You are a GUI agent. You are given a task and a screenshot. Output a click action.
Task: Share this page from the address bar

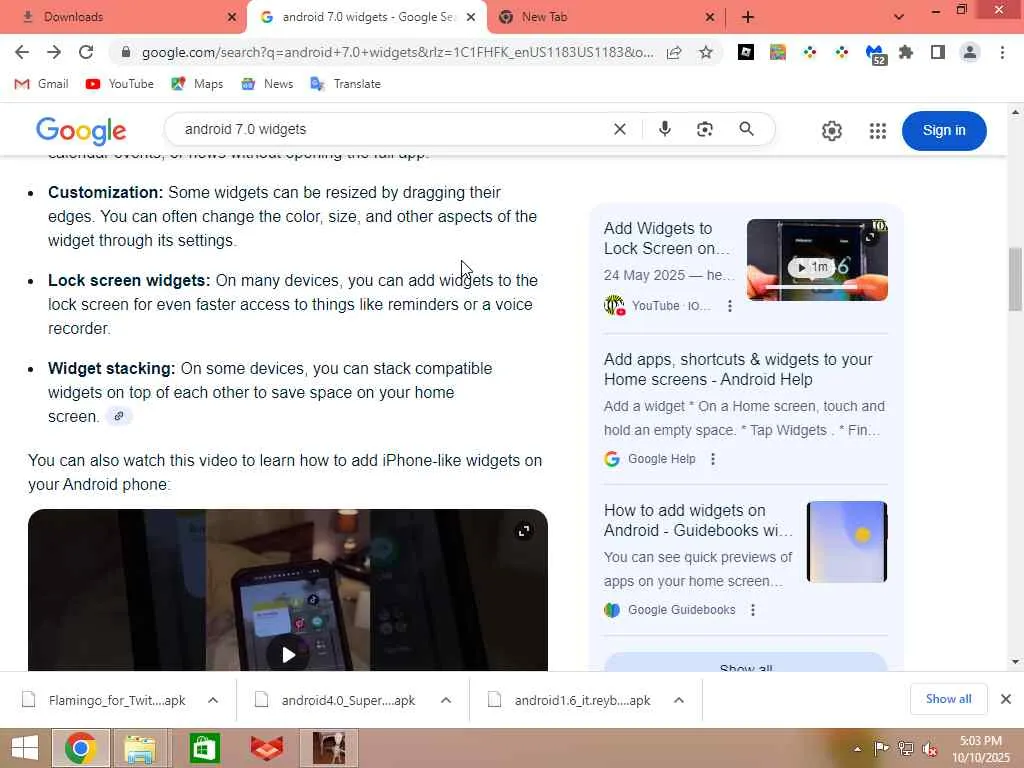coord(674,52)
